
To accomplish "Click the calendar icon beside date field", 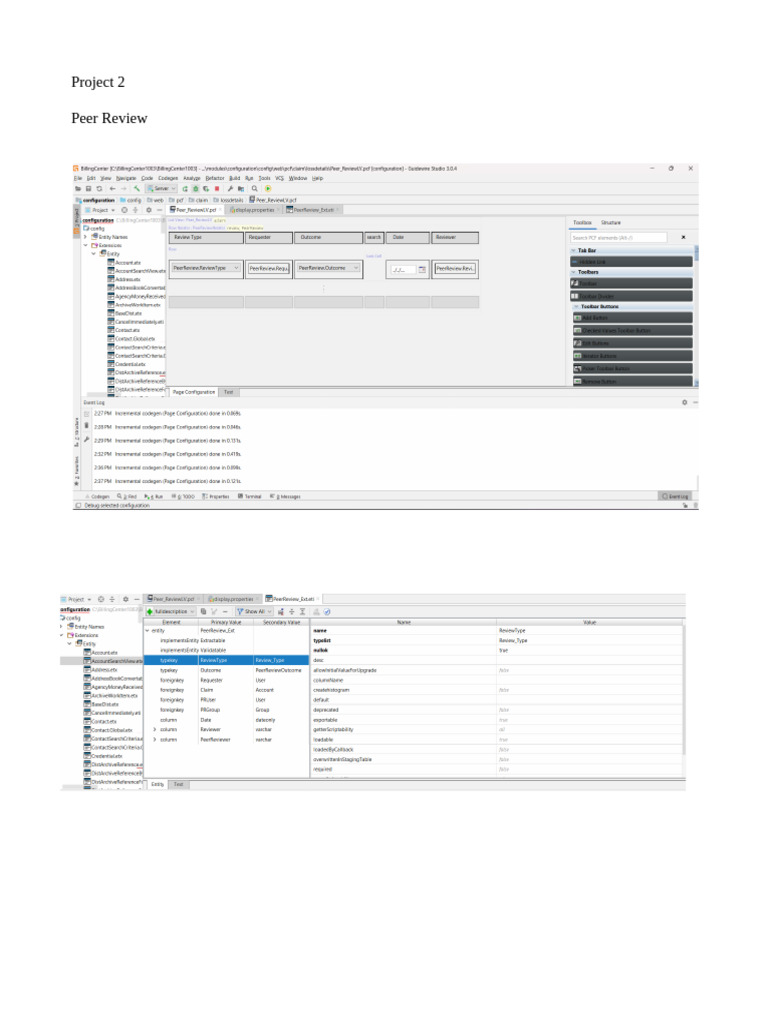I will [422, 269].
